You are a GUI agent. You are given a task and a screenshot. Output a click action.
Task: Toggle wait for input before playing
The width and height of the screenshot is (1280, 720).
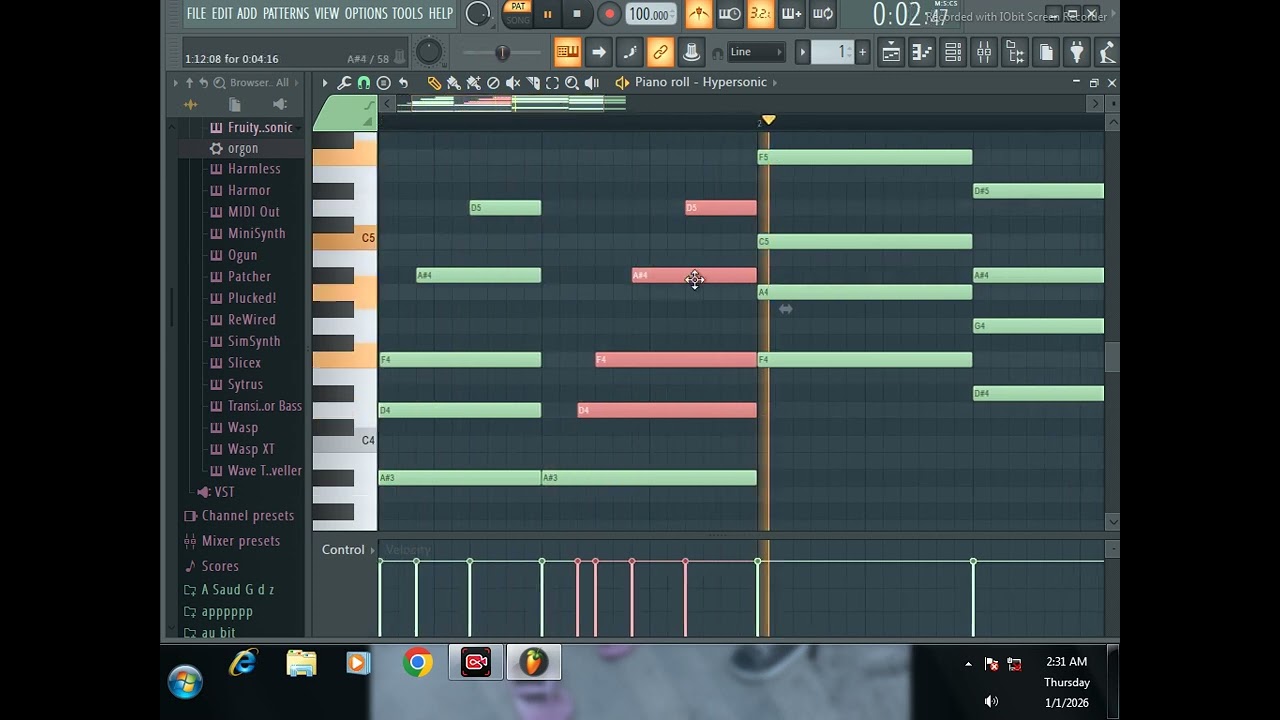pos(729,14)
